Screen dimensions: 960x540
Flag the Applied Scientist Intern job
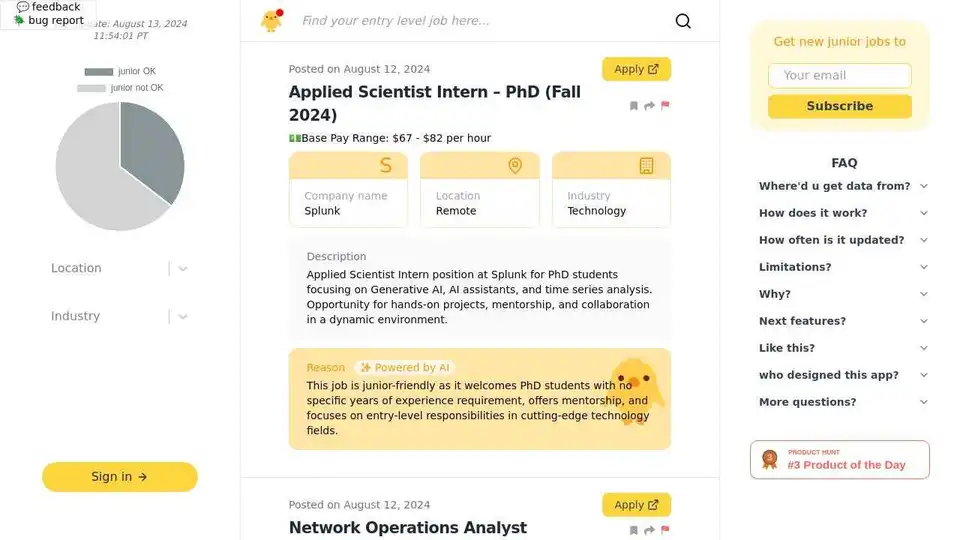point(665,105)
